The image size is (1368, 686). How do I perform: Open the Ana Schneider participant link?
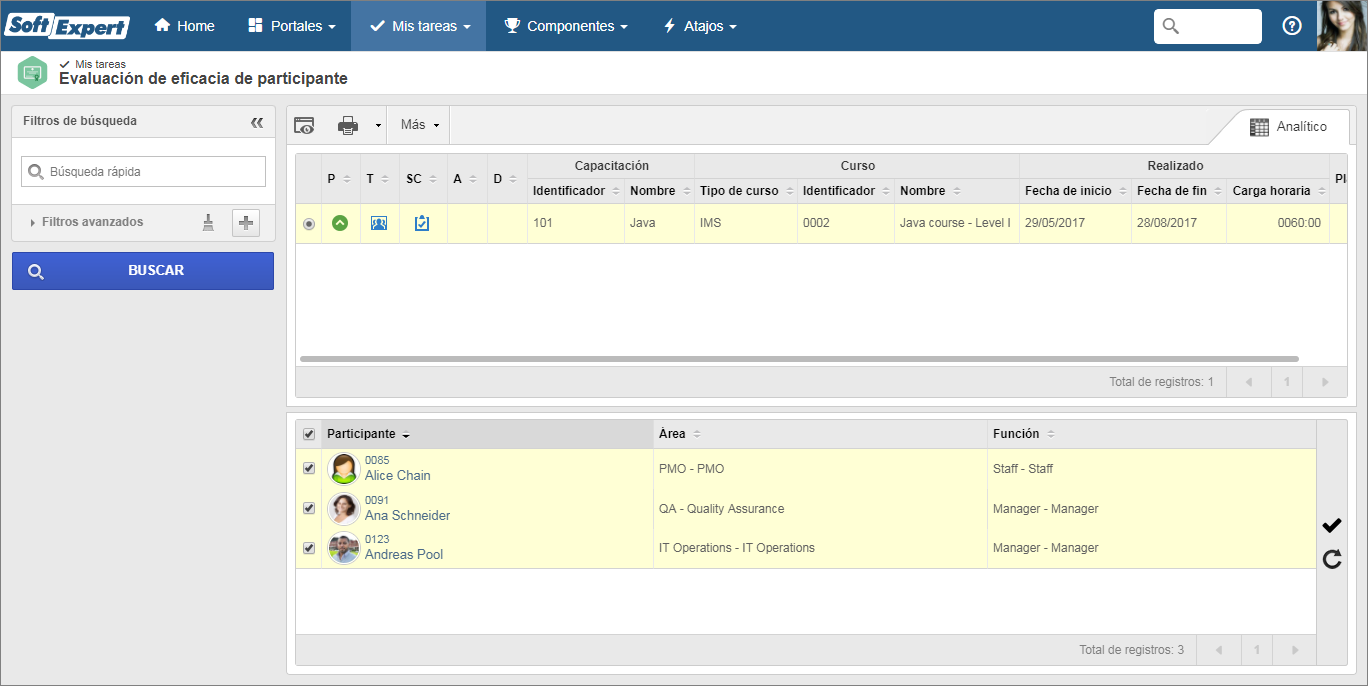pos(407,516)
